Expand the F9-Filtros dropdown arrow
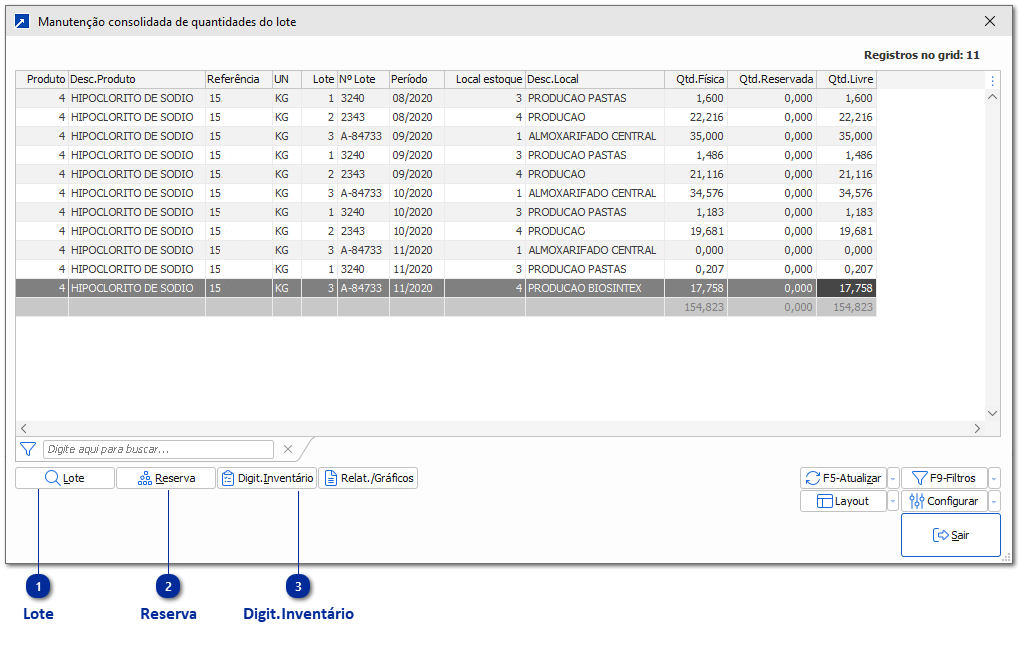 tap(994, 478)
